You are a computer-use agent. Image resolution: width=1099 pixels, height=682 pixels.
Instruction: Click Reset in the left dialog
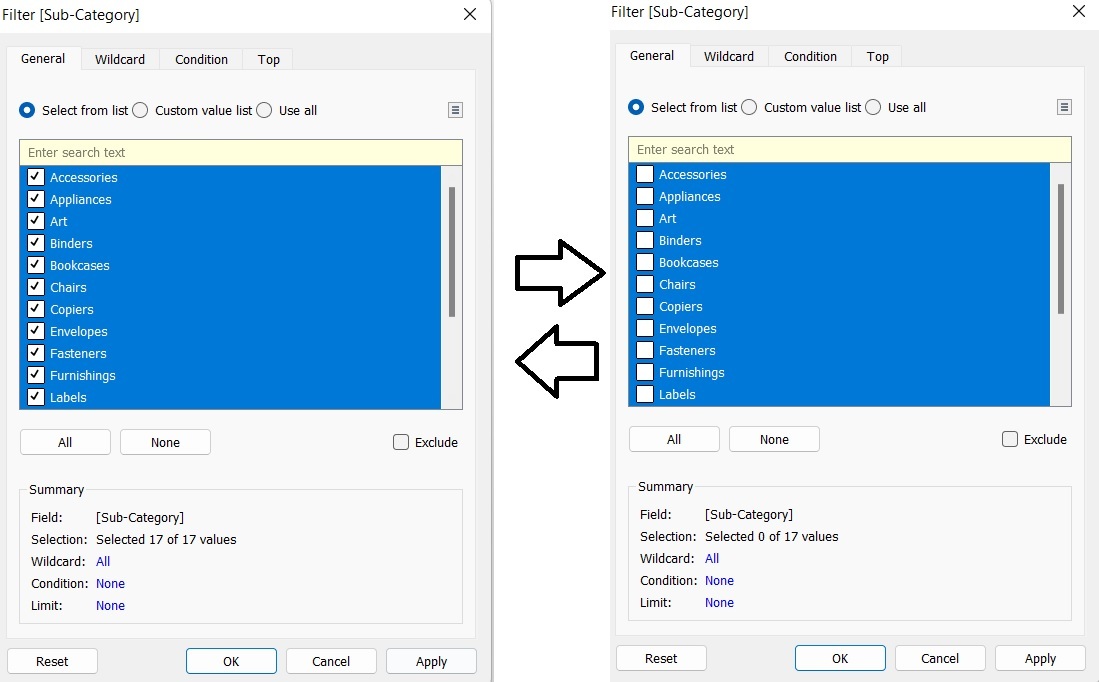[53, 661]
